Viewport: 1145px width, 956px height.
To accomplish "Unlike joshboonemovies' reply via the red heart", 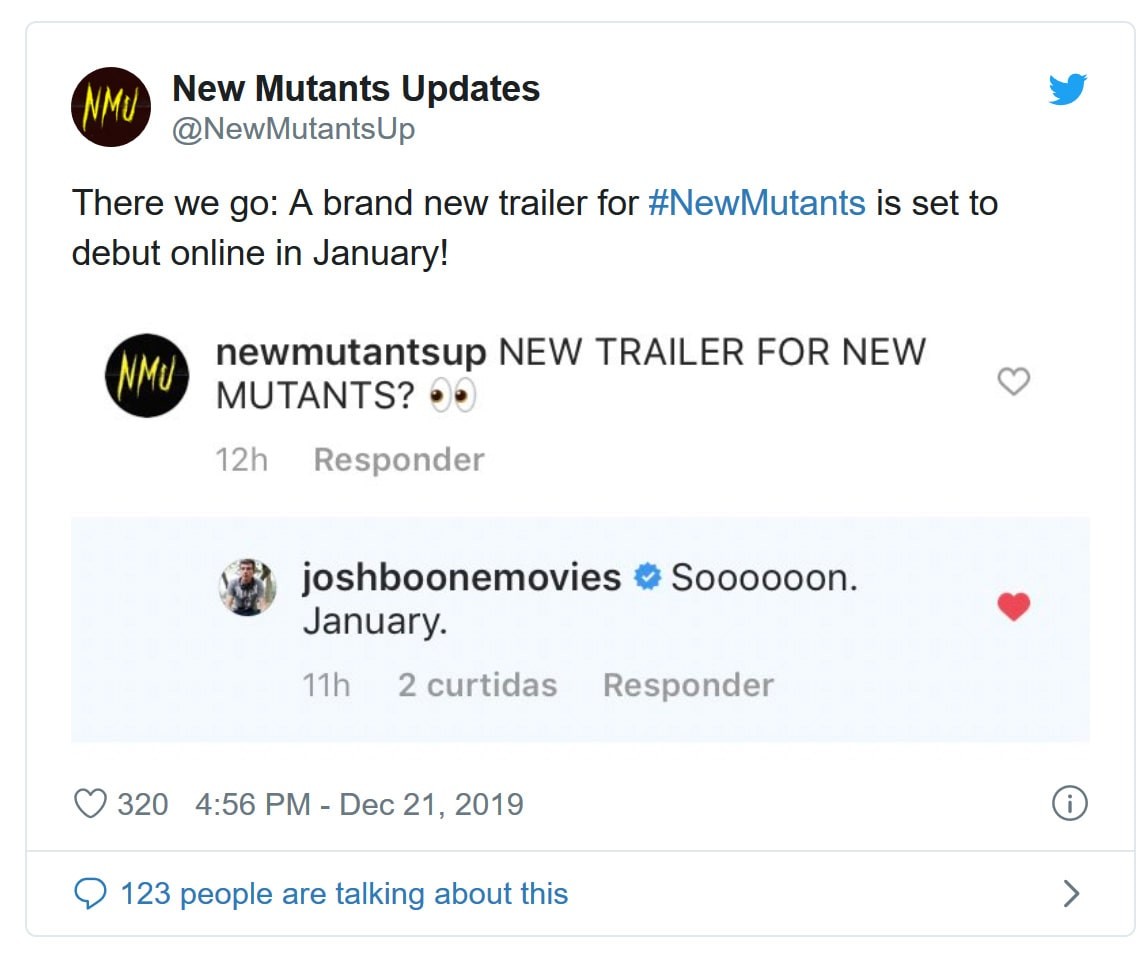I will pyautogui.click(x=1013, y=606).
